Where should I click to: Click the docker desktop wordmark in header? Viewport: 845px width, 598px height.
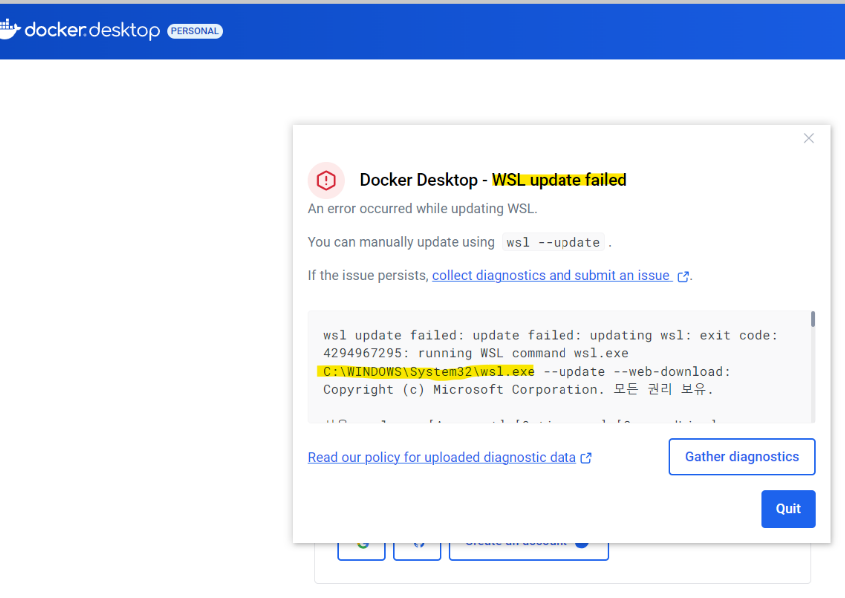point(92,30)
